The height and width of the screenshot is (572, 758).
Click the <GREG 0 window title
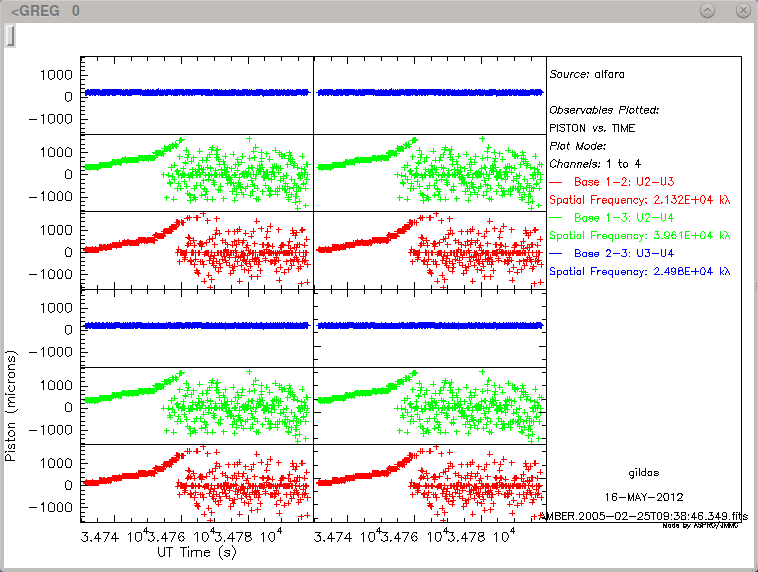pyautogui.click(x=43, y=11)
